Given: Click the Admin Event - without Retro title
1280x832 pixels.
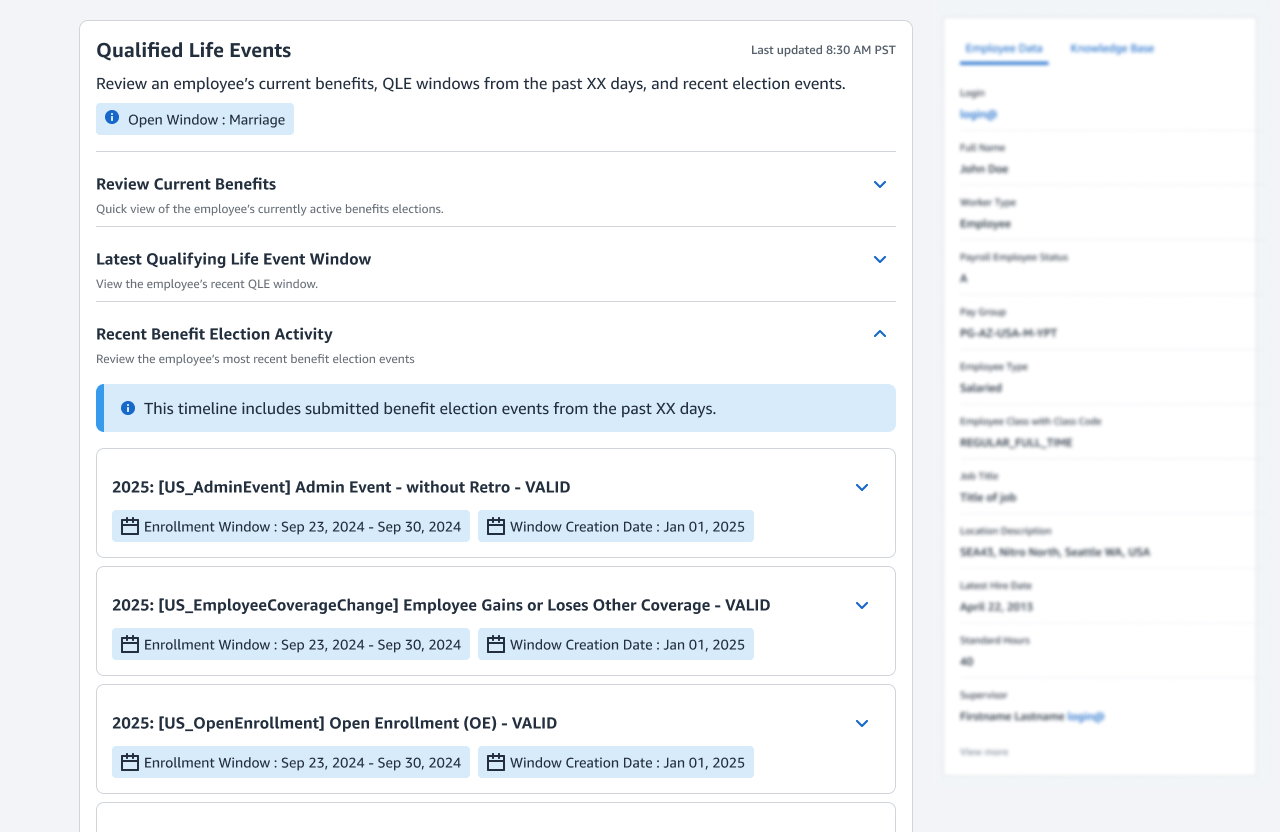Looking at the screenshot, I should click(341, 487).
